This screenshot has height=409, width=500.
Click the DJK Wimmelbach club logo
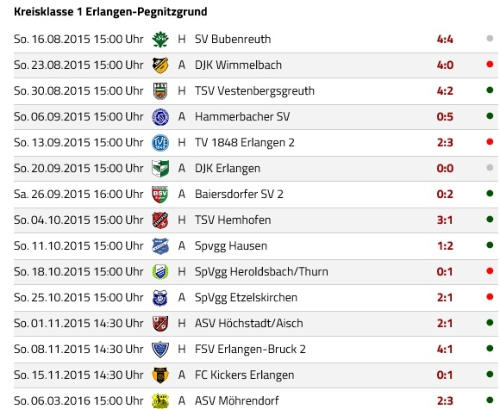pyautogui.click(x=160, y=65)
